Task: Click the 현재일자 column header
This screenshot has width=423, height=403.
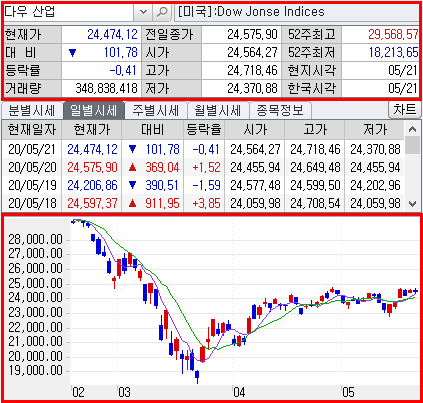Action: tap(32, 130)
